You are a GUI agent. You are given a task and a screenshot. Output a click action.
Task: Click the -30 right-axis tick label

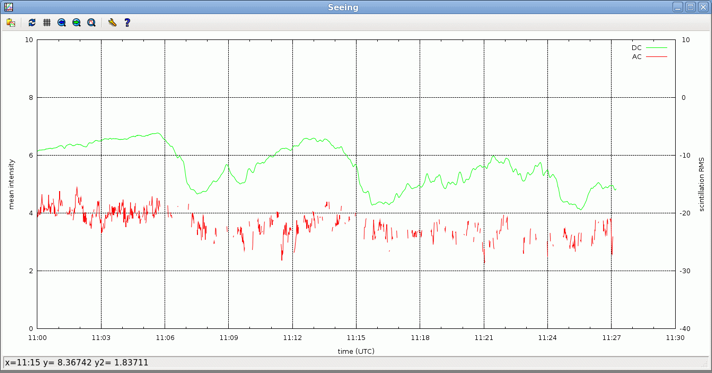point(685,271)
